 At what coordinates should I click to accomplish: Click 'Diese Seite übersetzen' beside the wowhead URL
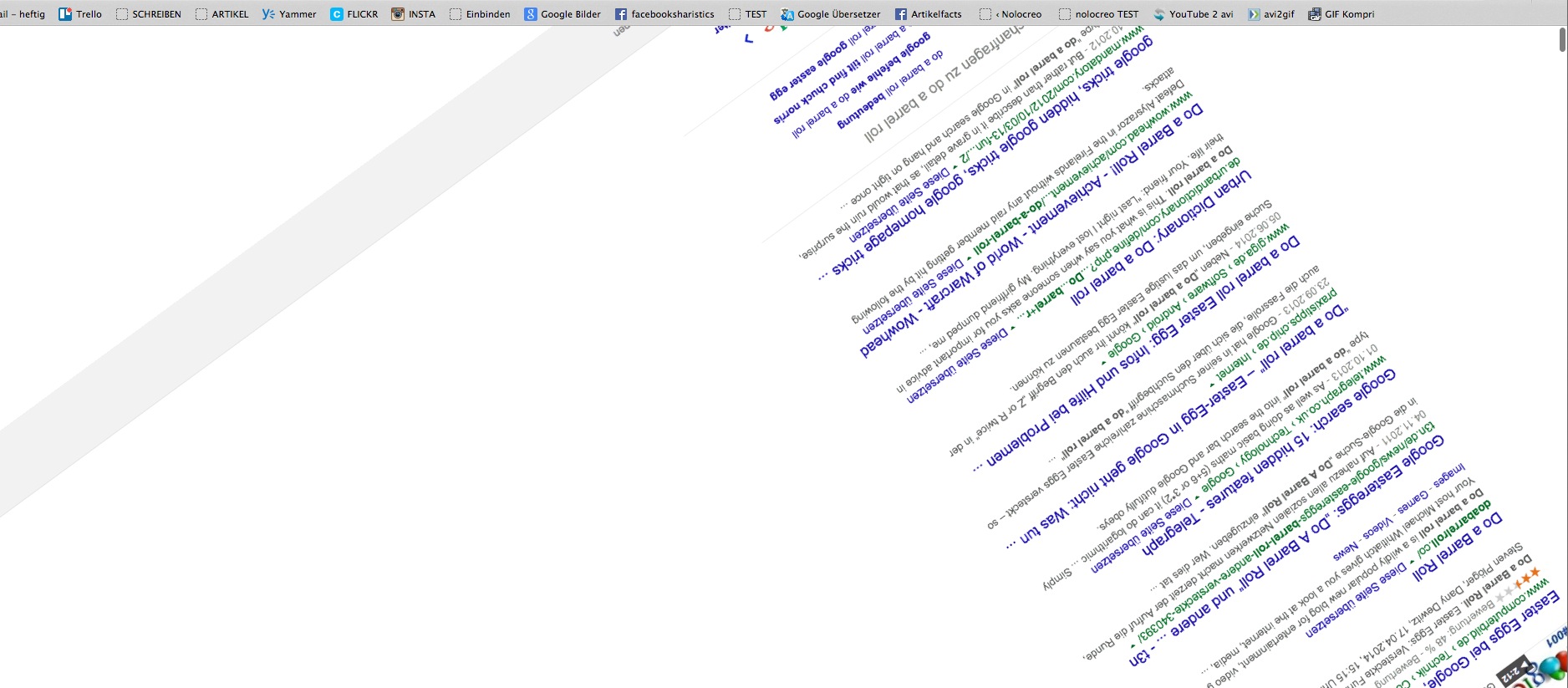pyautogui.click(x=915, y=297)
